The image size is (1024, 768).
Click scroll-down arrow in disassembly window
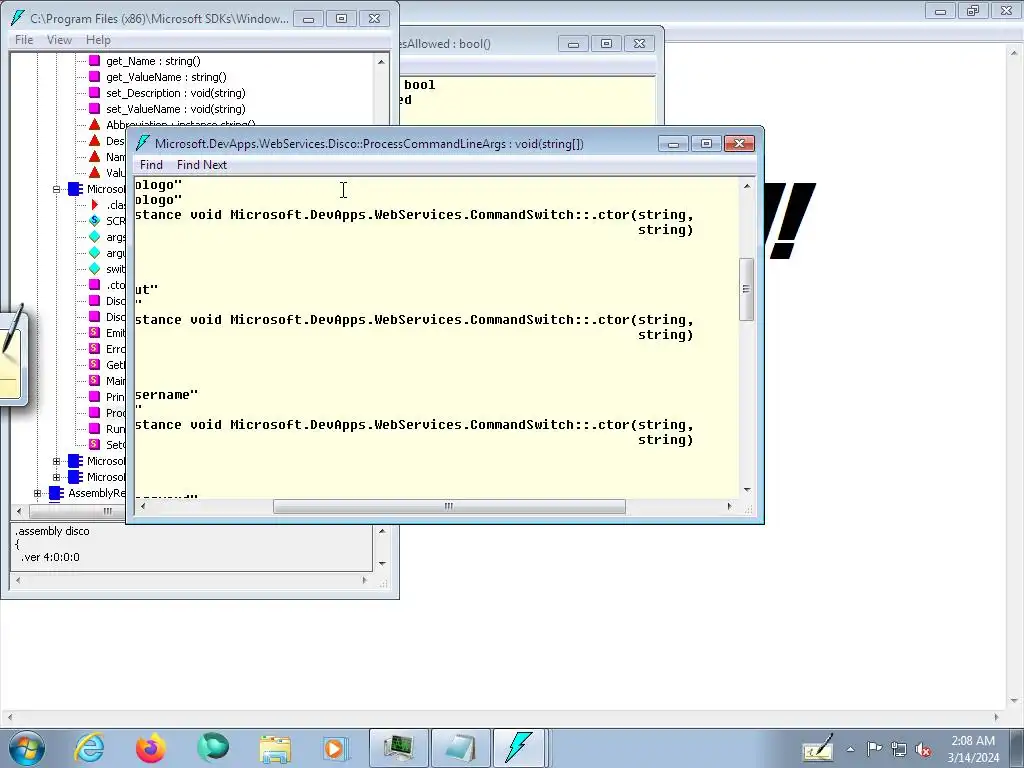[x=746, y=490]
